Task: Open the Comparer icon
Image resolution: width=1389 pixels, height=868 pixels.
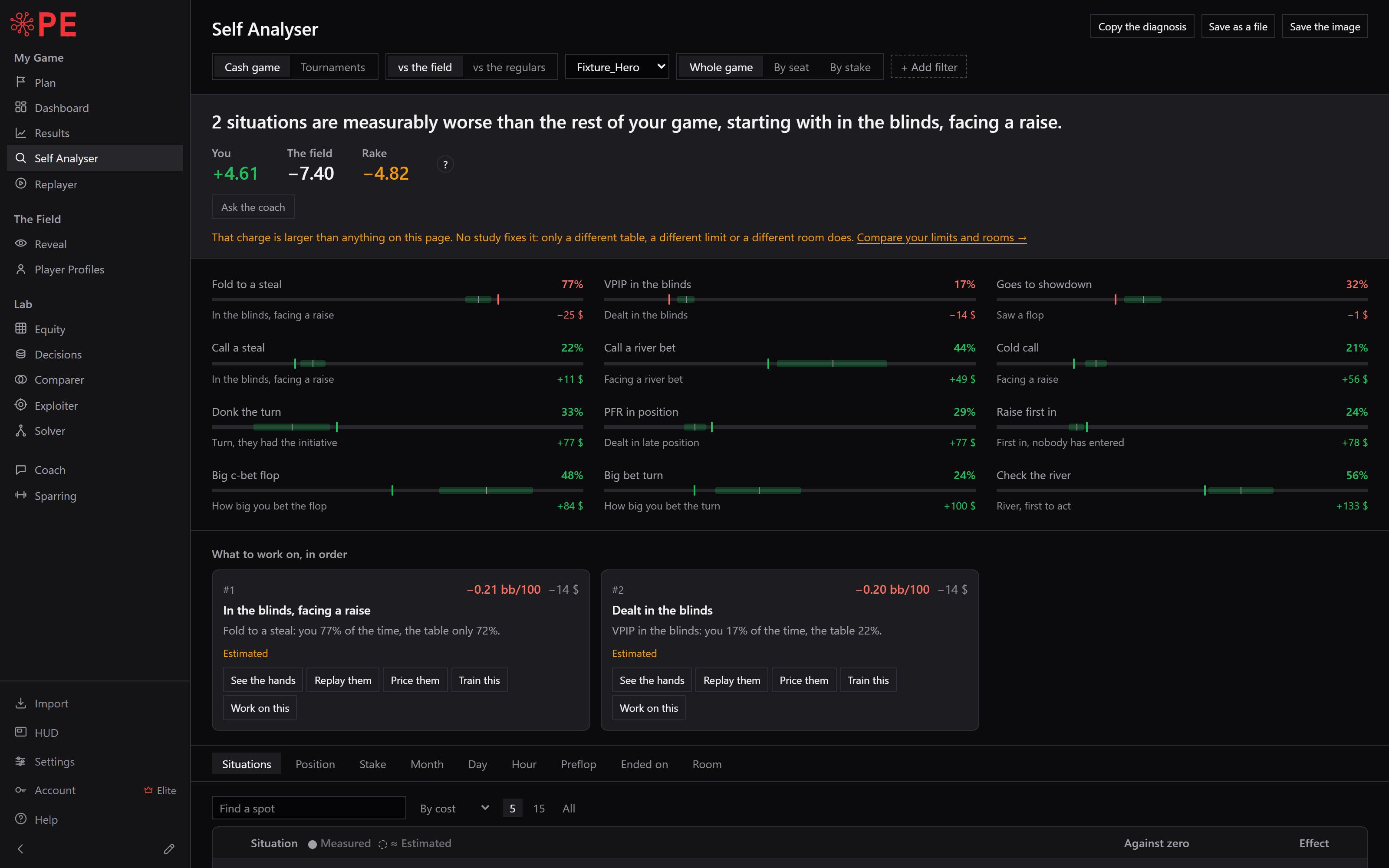Action: [21, 379]
